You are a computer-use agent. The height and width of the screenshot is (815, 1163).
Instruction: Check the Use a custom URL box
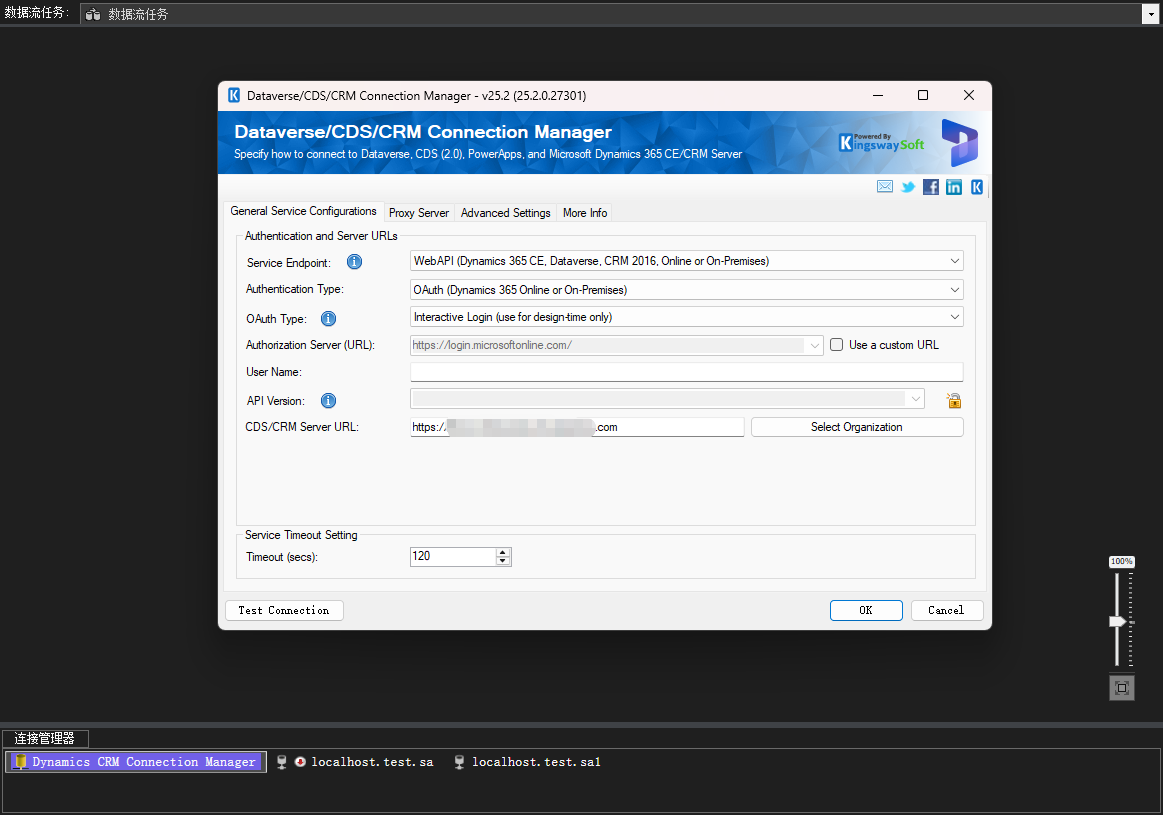(x=837, y=345)
